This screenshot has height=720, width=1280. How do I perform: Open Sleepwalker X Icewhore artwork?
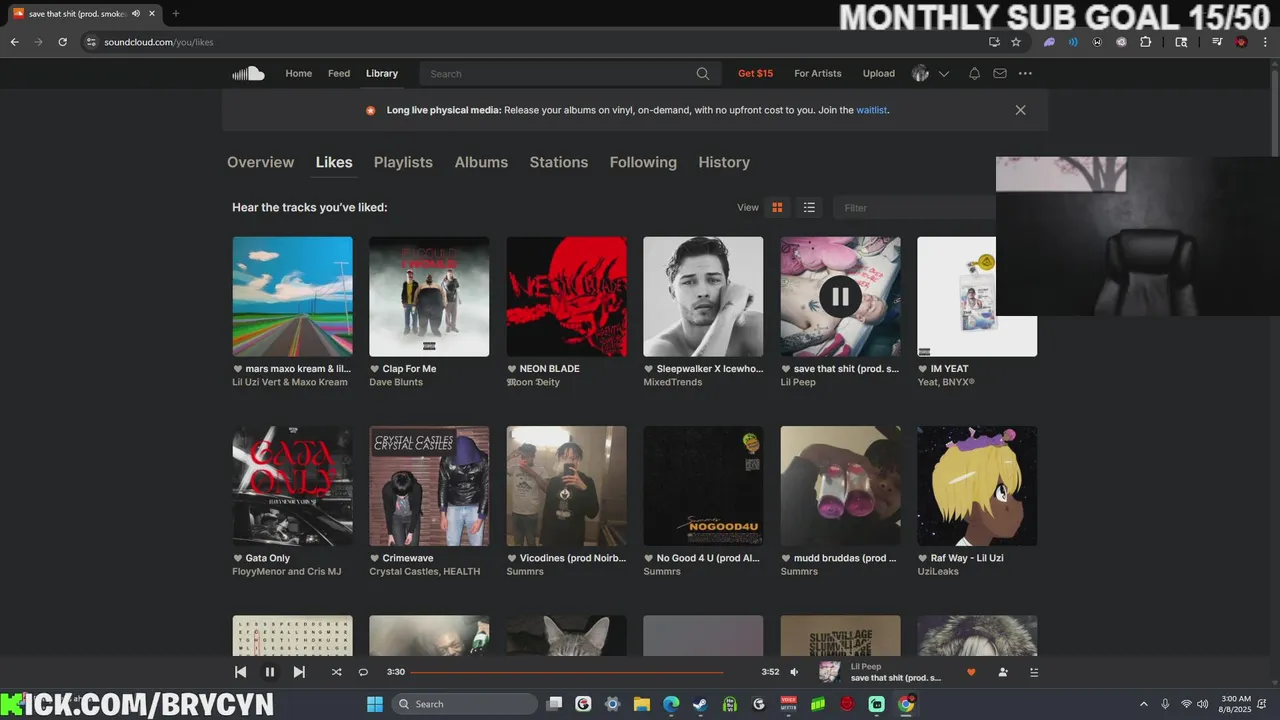pyautogui.click(x=703, y=297)
